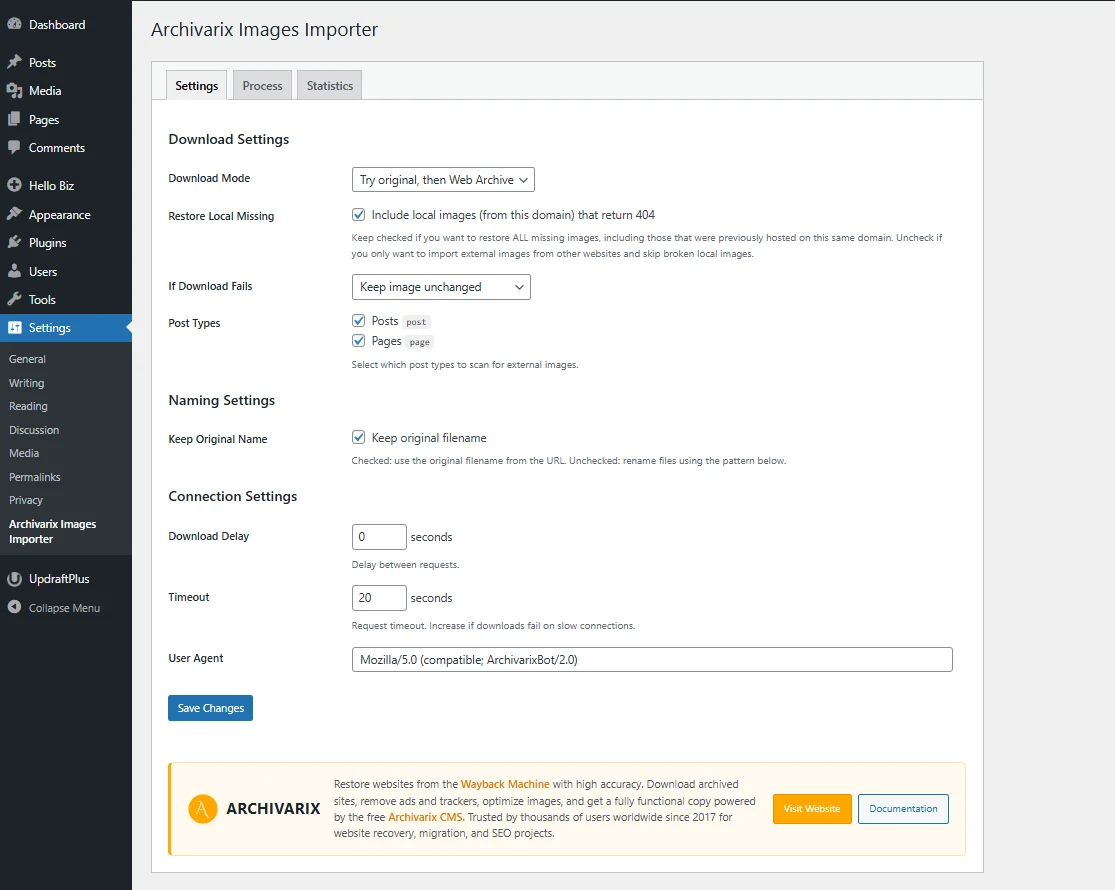Click the Posts pushpin icon
Screen dimensions: 1115x890
[x=14, y=62]
